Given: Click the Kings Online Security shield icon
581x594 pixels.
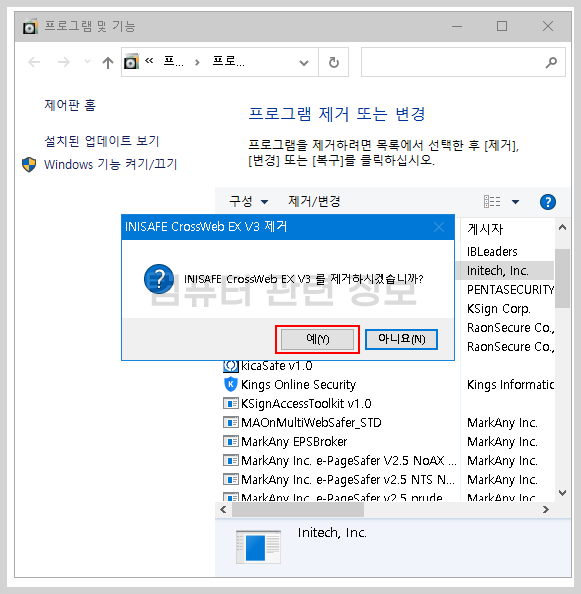Looking at the screenshot, I should [x=231, y=385].
